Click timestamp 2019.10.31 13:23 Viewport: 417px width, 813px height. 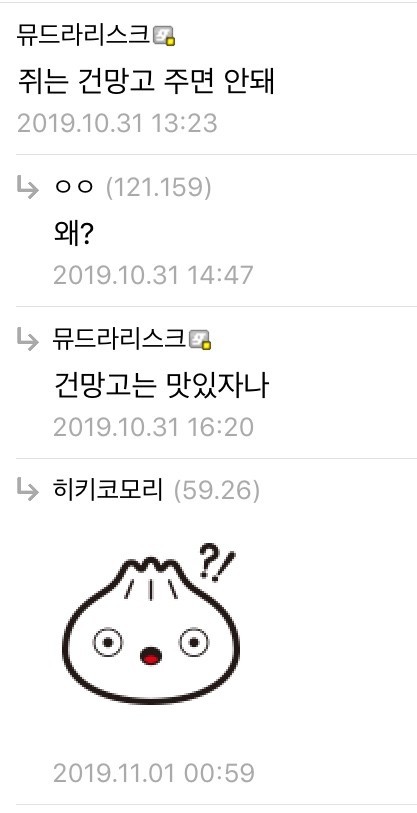tap(117, 123)
